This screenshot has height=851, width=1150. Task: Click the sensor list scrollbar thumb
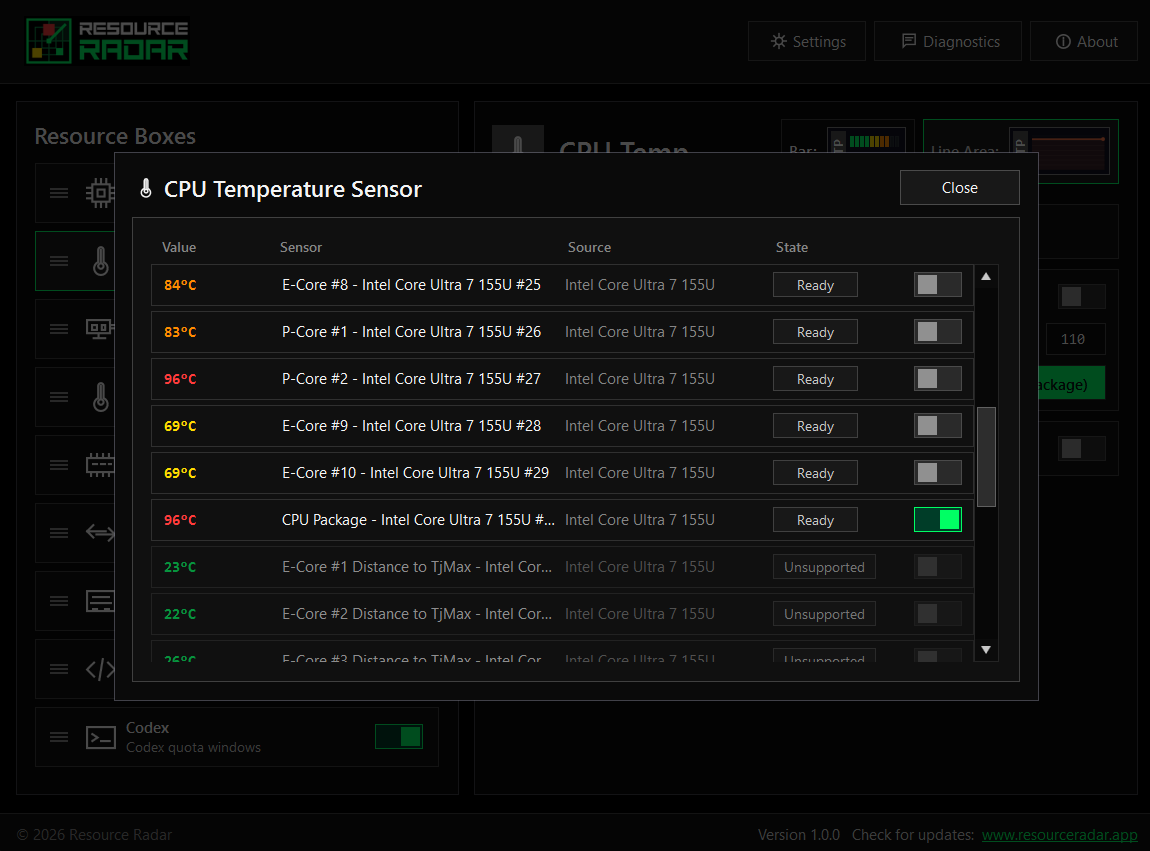pos(986,456)
